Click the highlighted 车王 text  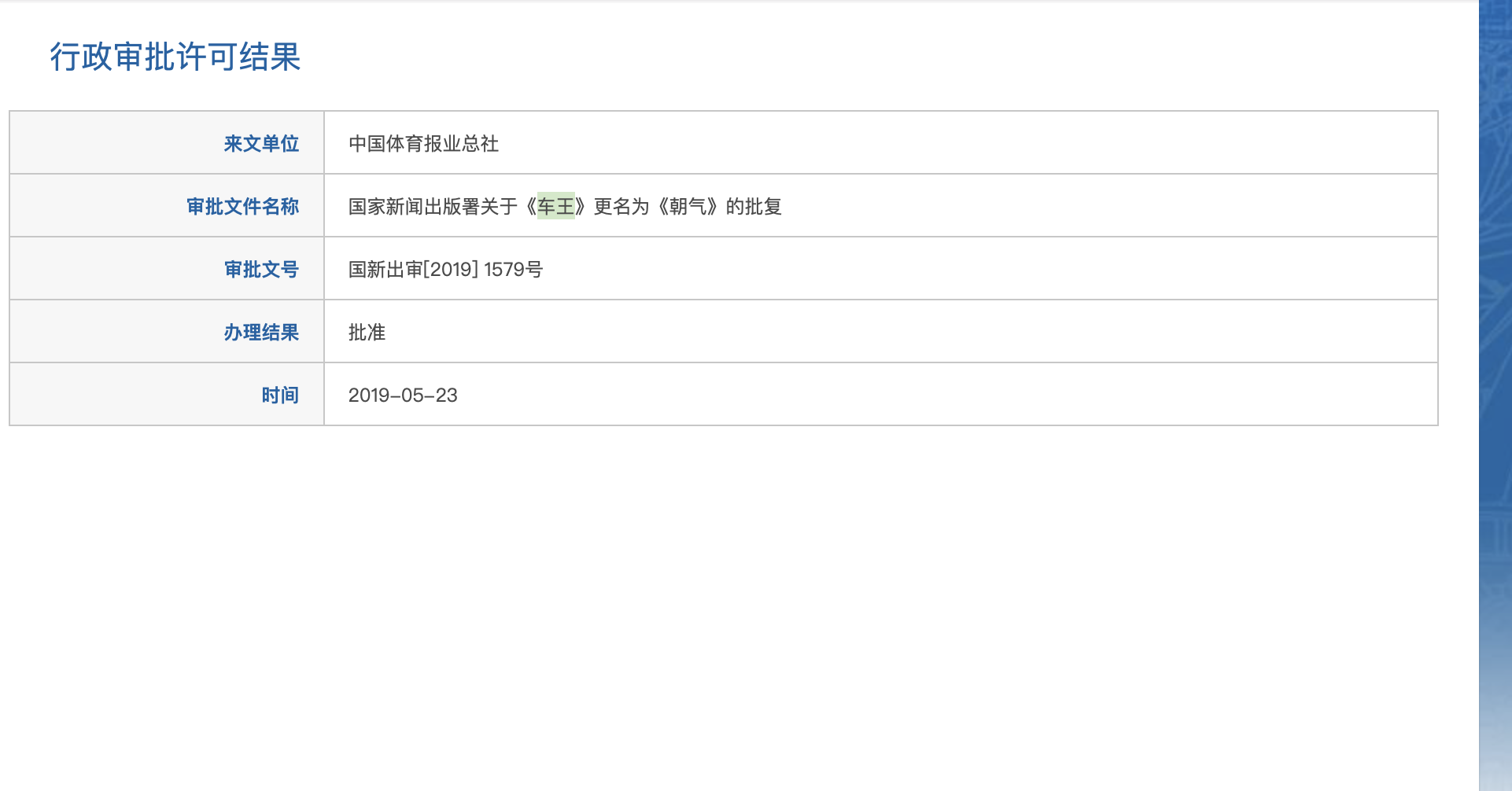pyautogui.click(x=556, y=206)
